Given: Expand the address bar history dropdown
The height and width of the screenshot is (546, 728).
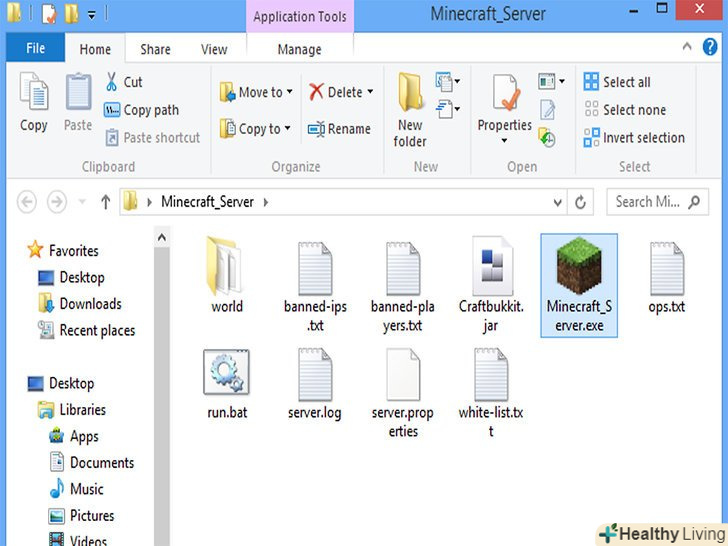Looking at the screenshot, I should 558,202.
